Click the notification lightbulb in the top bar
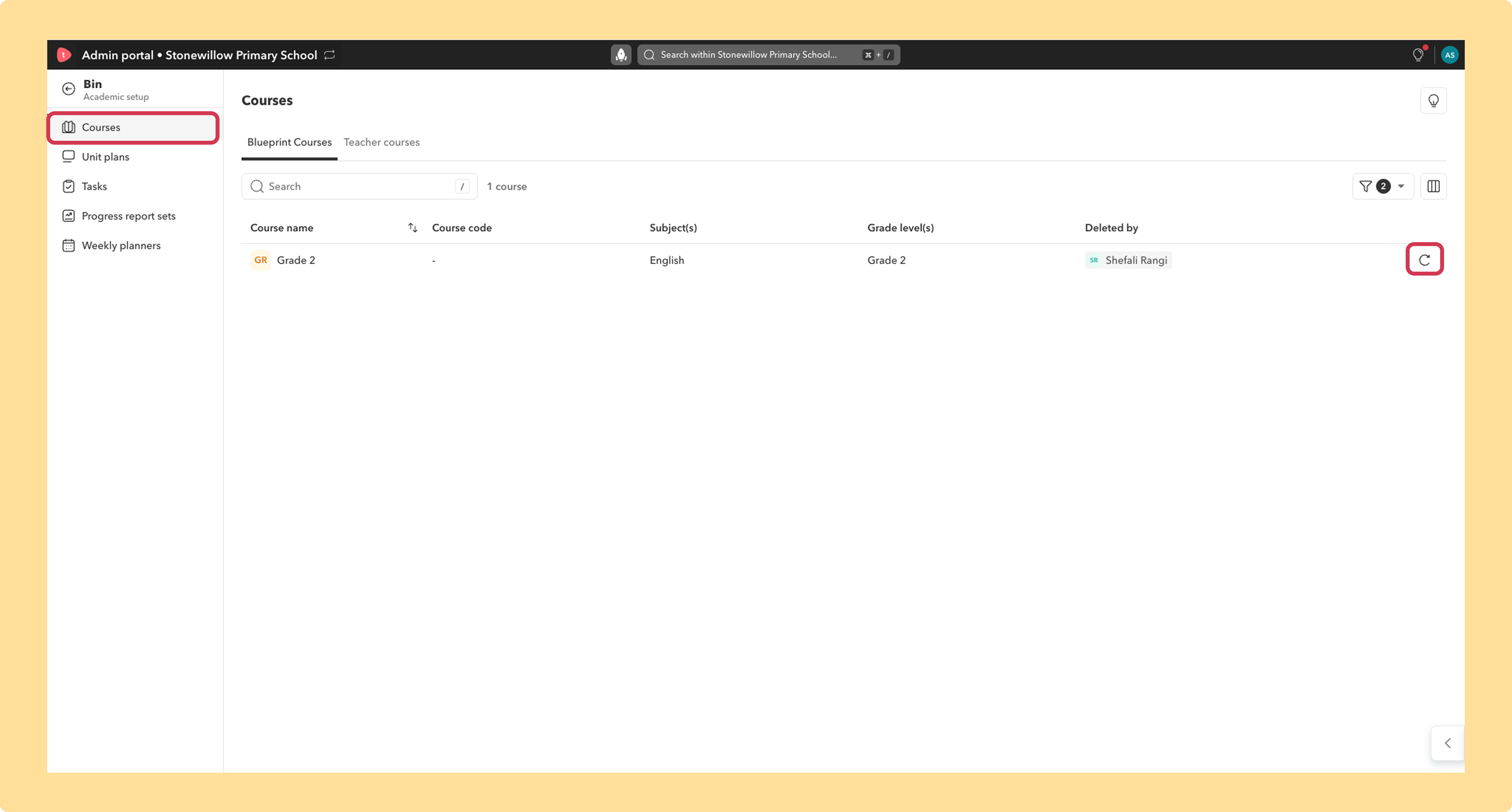Viewport: 1512px width, 812px height. tap(1418, 55)
